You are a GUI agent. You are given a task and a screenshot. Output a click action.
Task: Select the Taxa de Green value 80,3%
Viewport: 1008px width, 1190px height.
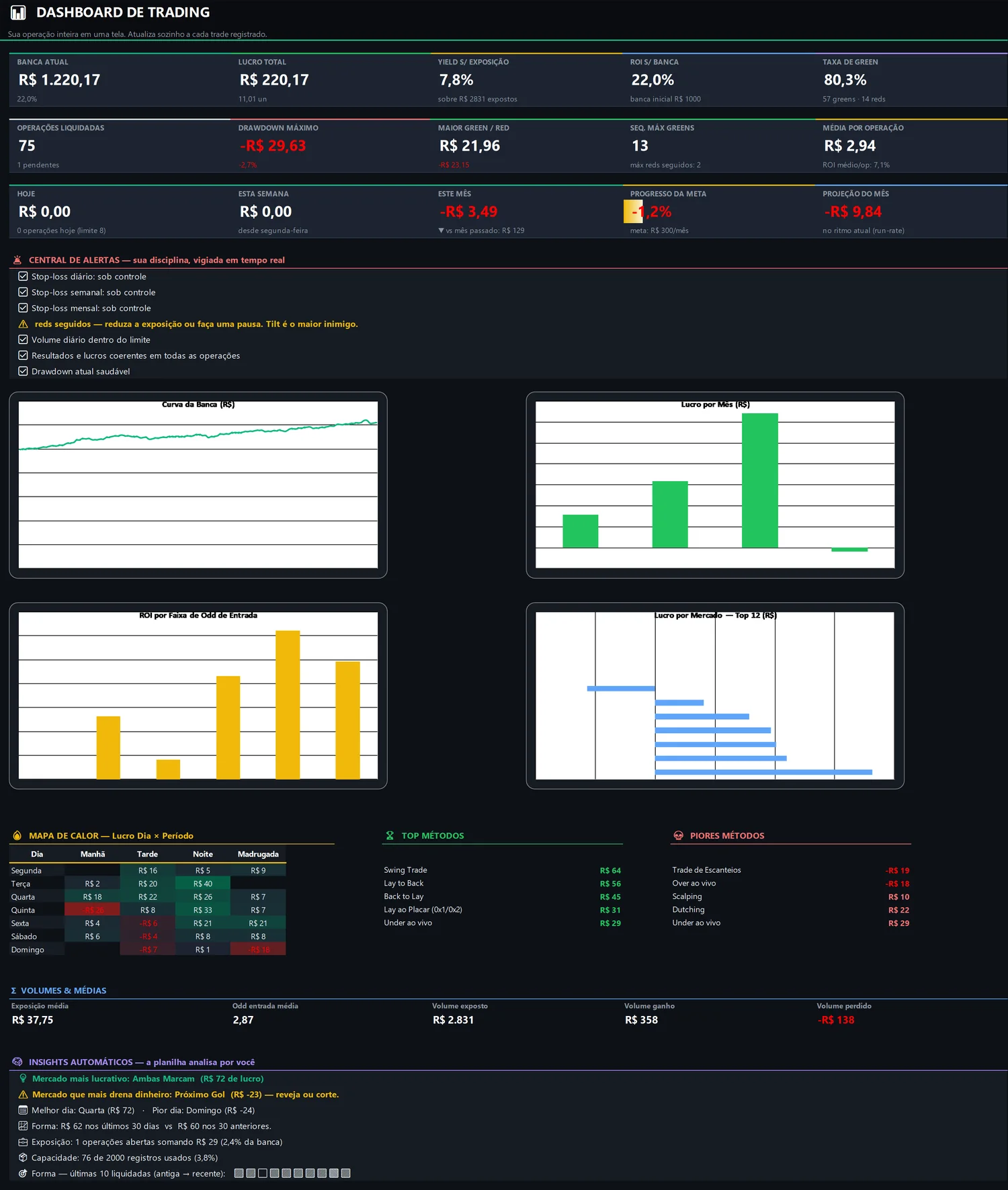pos(845,80)
